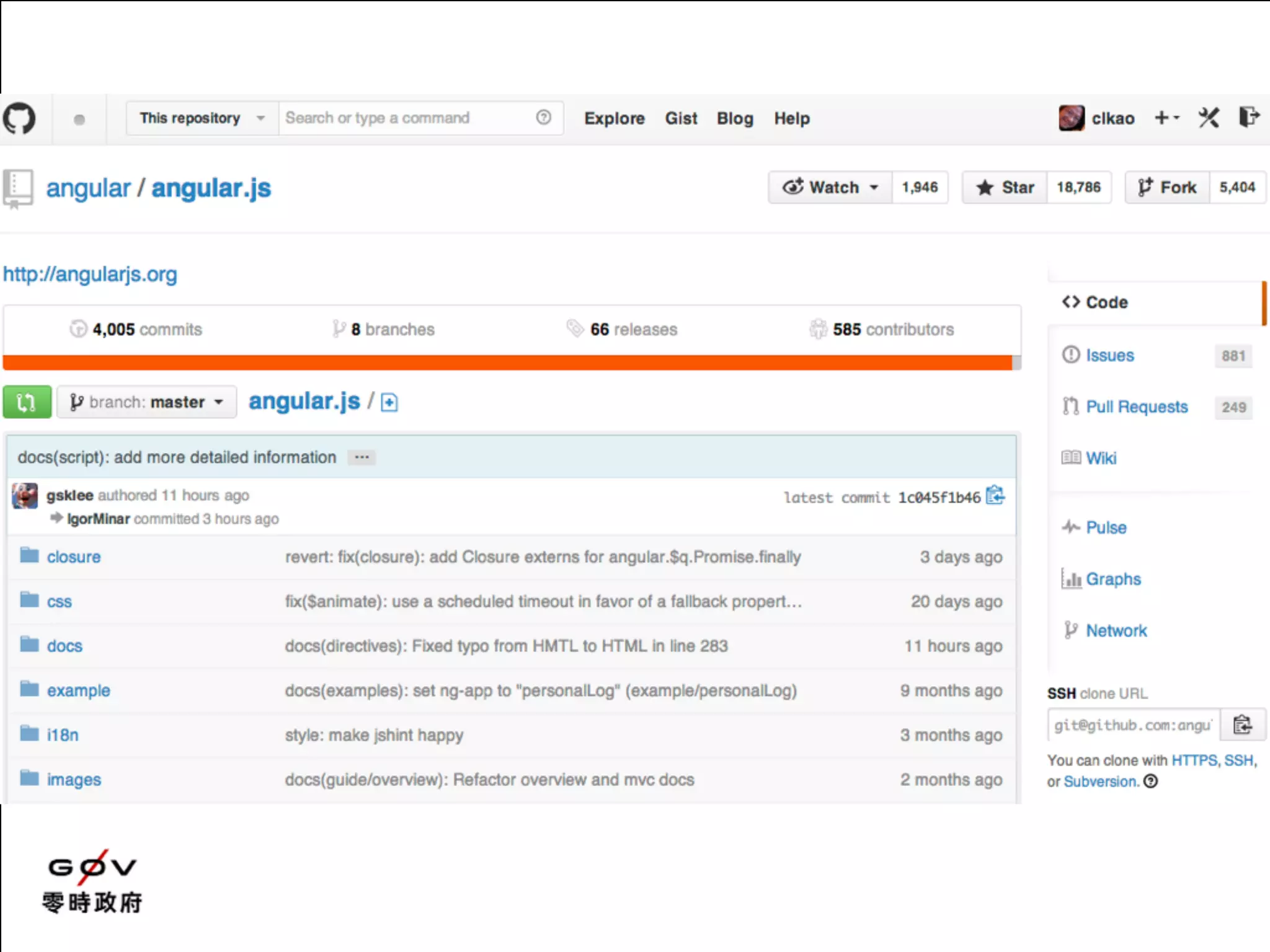Click the GitHub octocat logo
Viewport: 1270px width, 952px height.
[19, 118]
